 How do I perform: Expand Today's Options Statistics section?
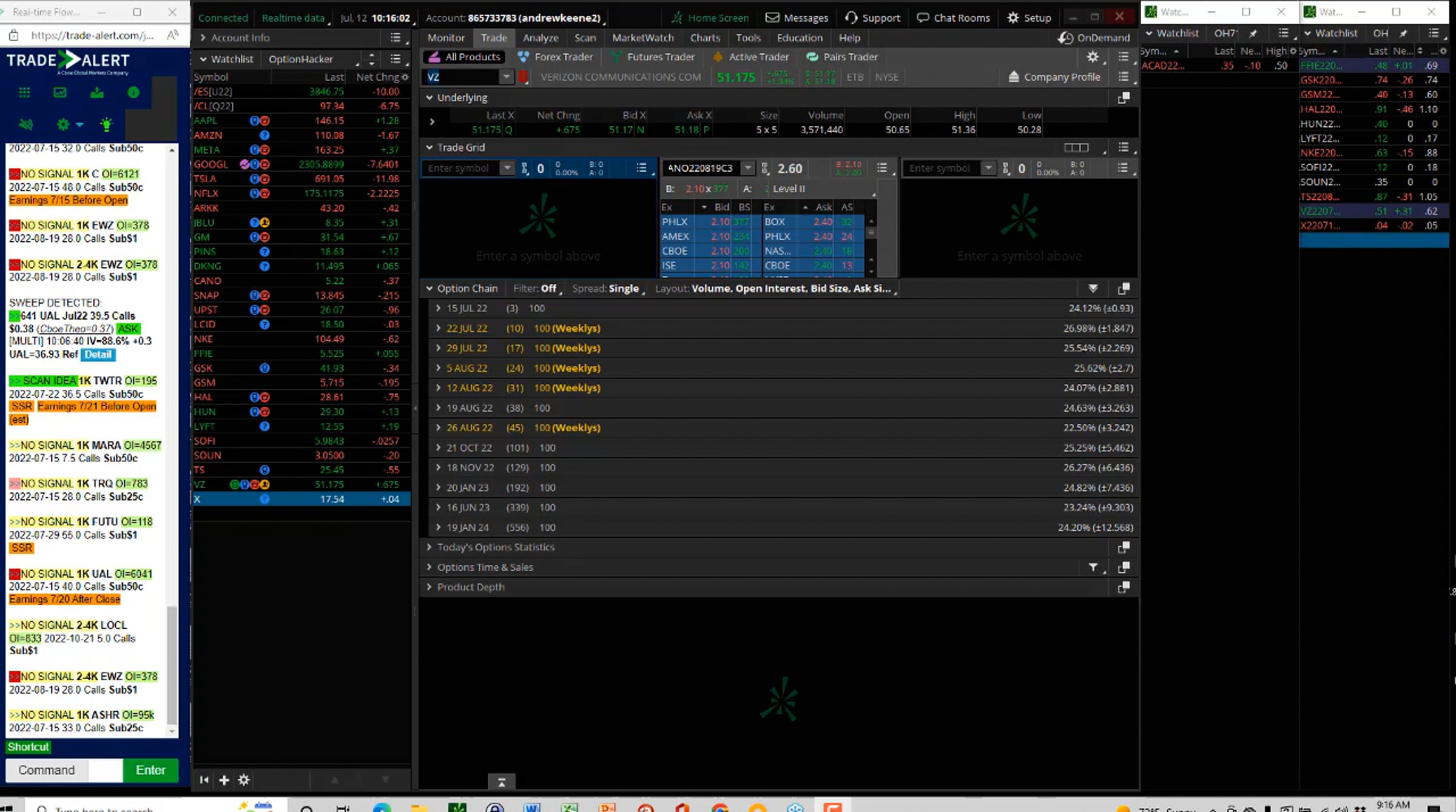[430, 547]
